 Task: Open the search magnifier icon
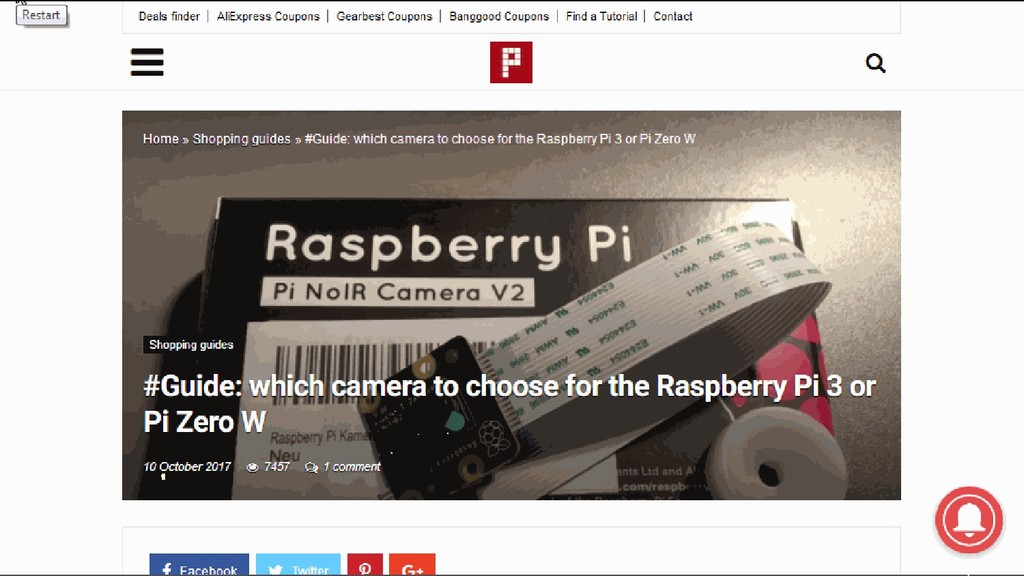tap(875, 63)
